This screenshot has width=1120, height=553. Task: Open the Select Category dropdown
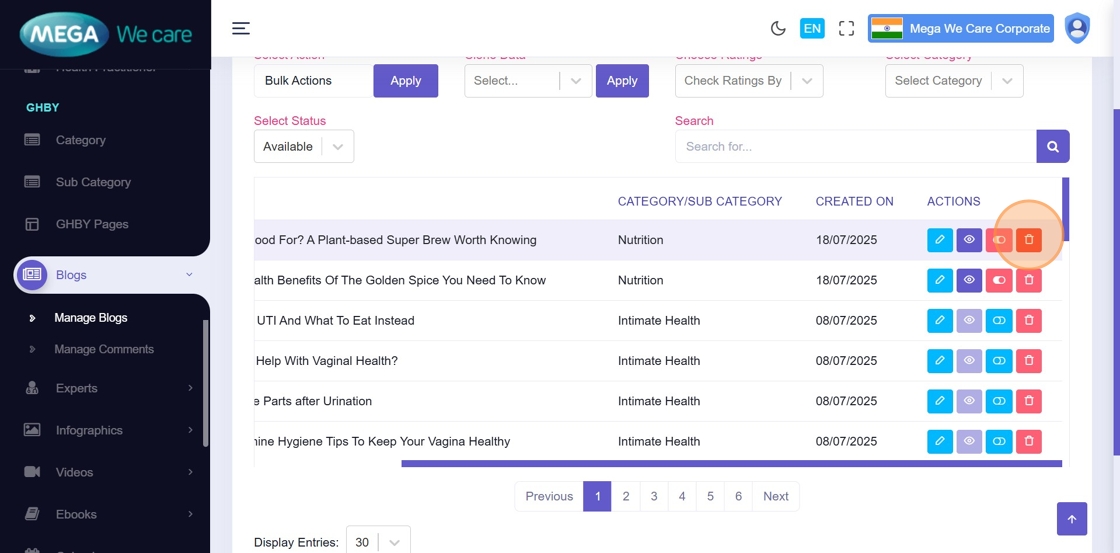pos(953,81)
